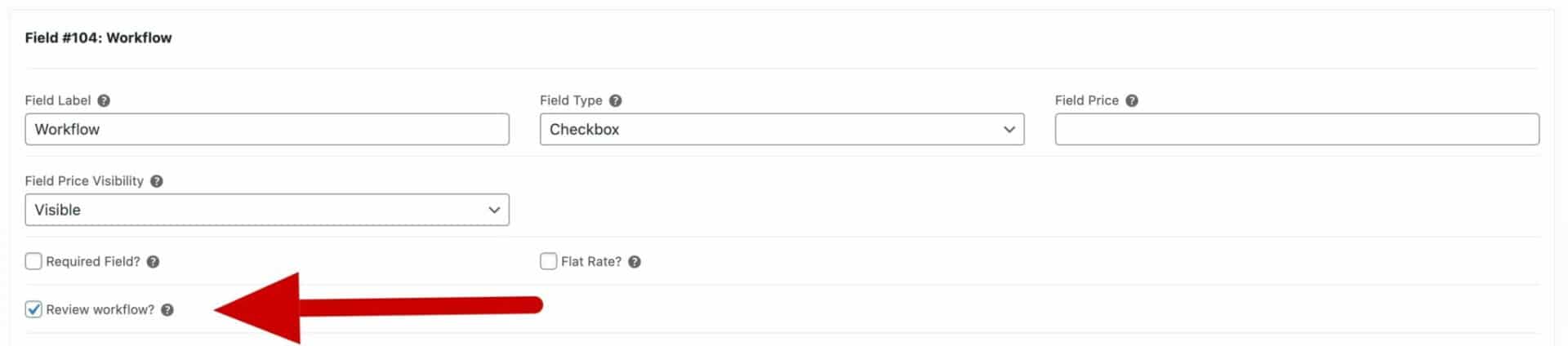View the Flat Rate? help tooltip icon

635,262
